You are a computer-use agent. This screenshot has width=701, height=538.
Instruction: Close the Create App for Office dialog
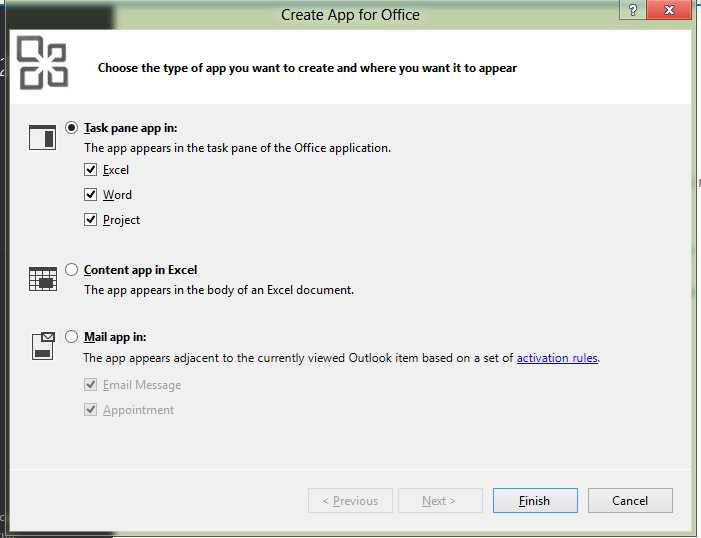pyautogui.click(x=669, y=9)
